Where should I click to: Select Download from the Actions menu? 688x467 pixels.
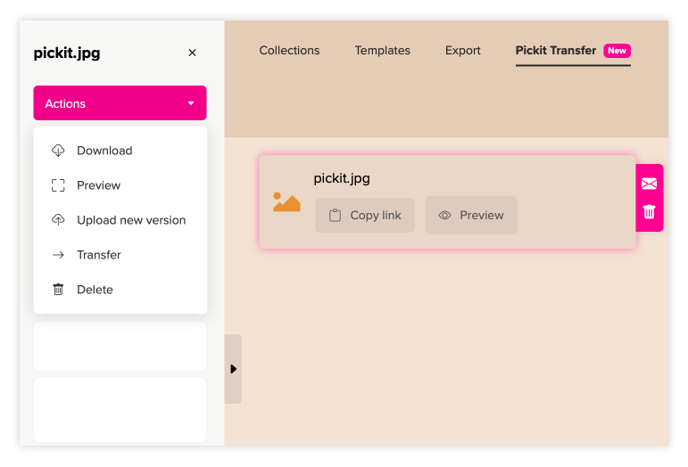tap(120, 151)
